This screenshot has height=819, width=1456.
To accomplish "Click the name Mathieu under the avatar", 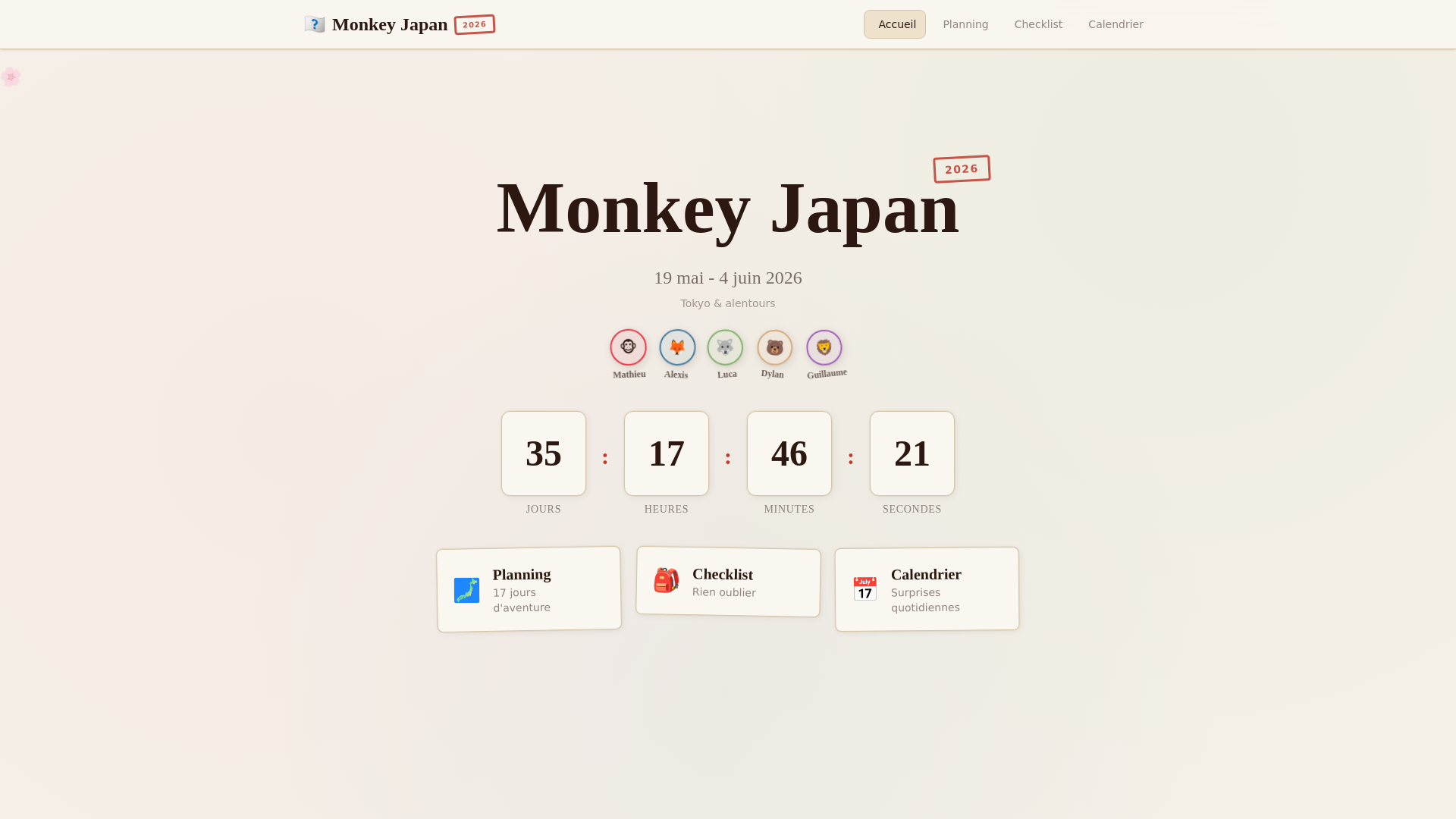I will (629, 374).
